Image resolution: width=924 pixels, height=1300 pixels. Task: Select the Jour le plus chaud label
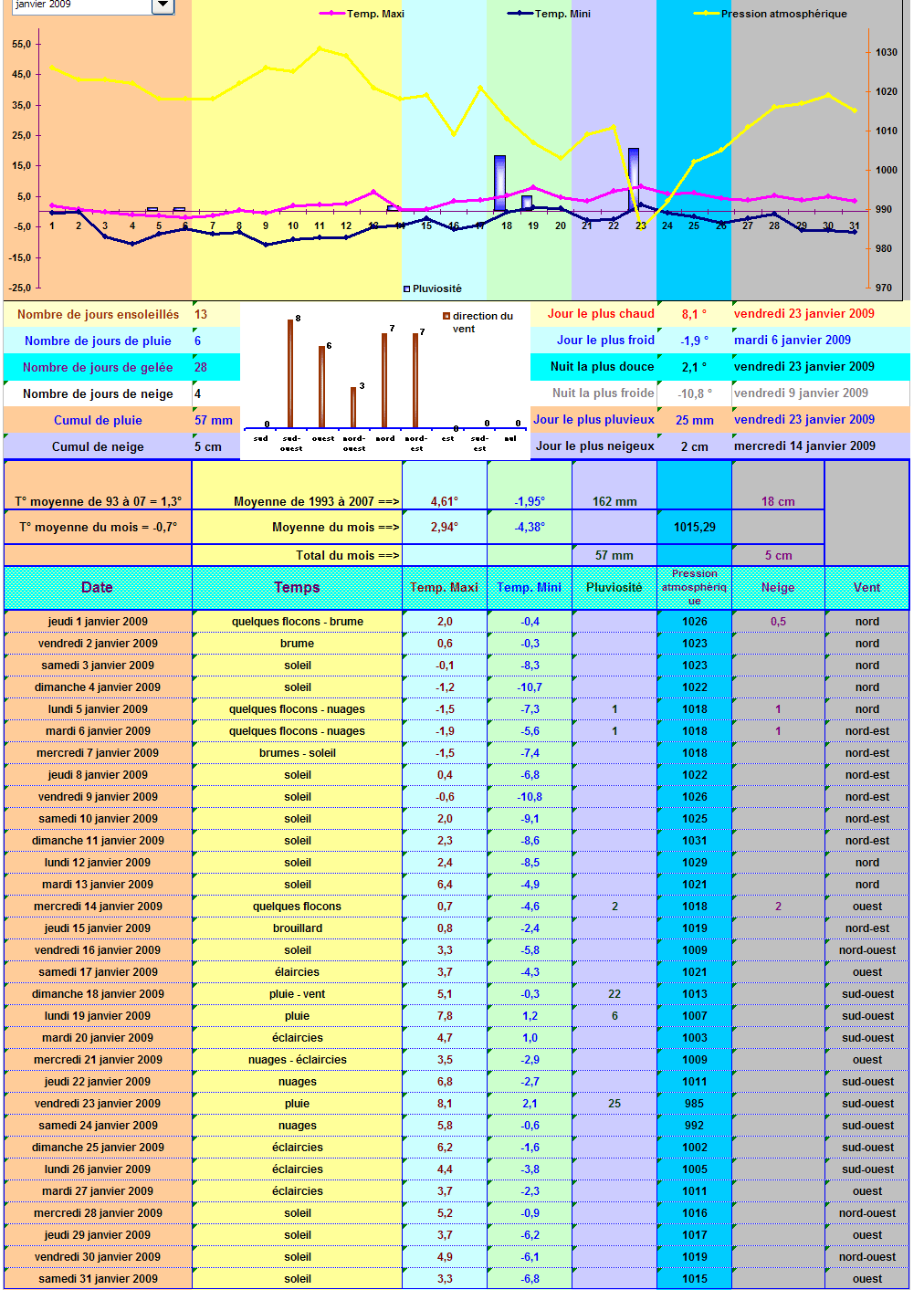click(x=593, y=313)
